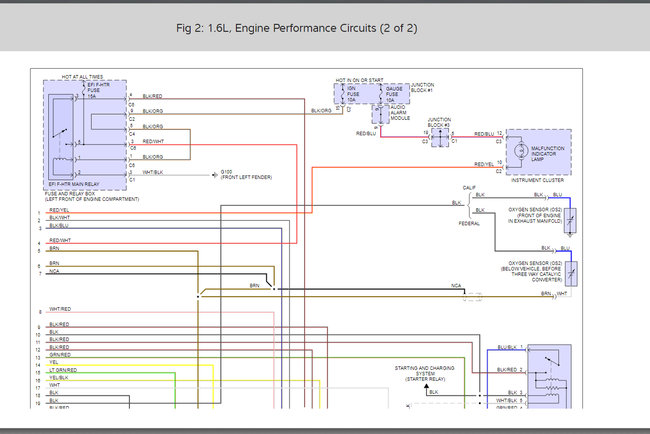Click the 'INSTRUMENT CLUSTER' label
650x434 pixels.
point(537,180)
